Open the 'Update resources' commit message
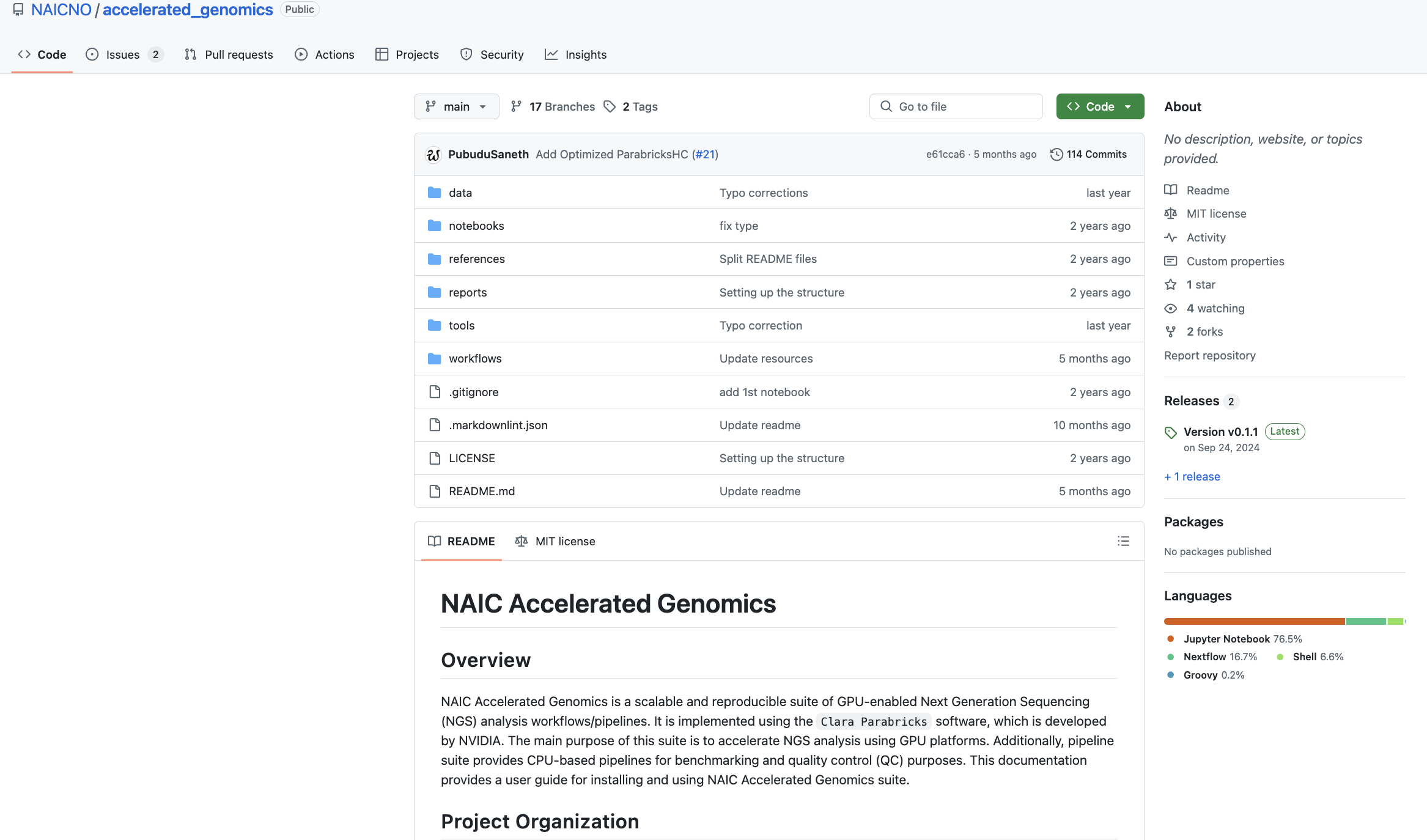1427x840 pixels. (766, 358)
